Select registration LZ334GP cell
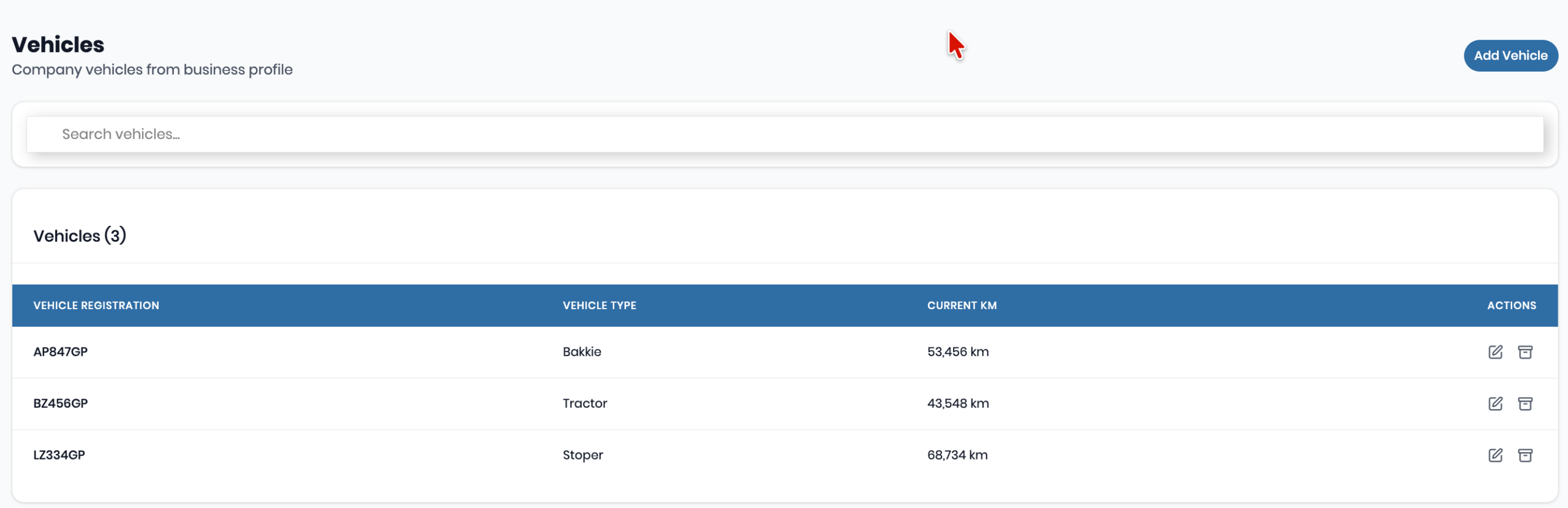1568x508 pixels. (59, 455)
